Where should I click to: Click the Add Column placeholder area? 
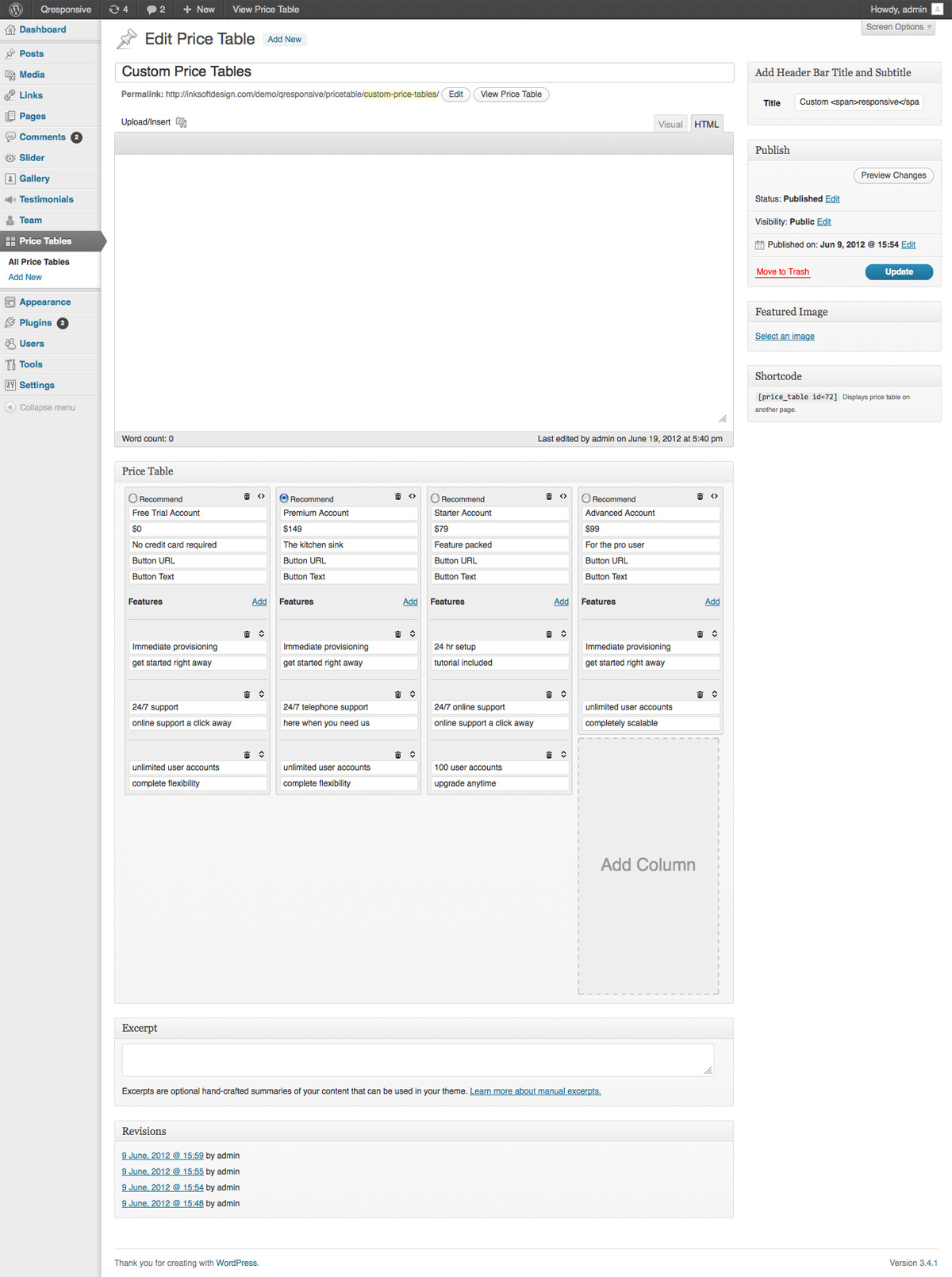648,865
